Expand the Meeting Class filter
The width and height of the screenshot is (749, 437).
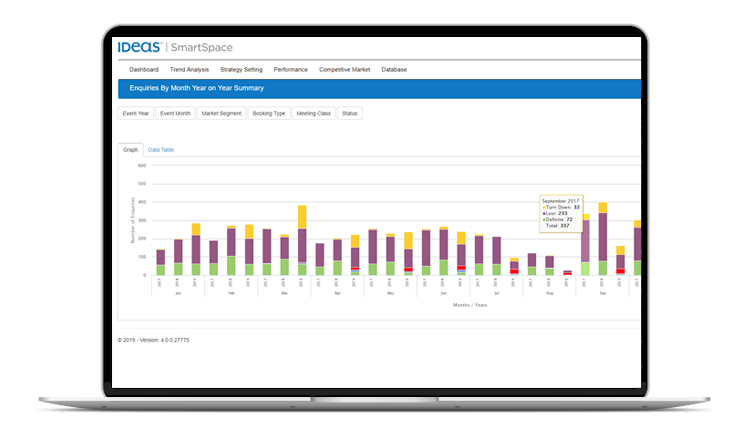[313, 114]
